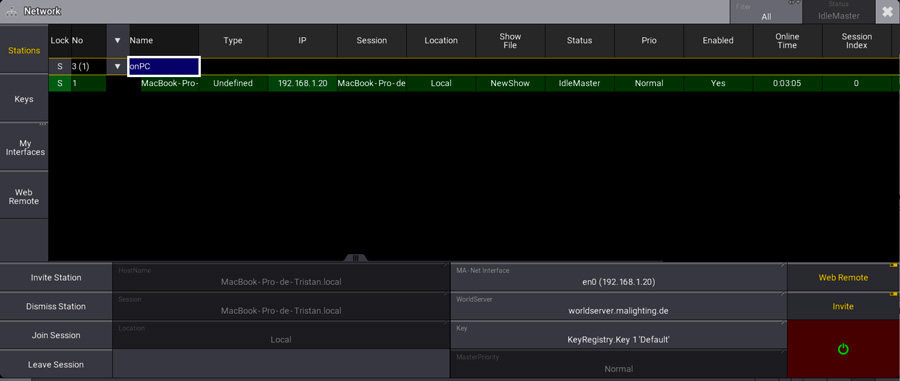The image size is (900, 381).
Task: Edit the WorldServer address field
Action: (x=618, y=306)
